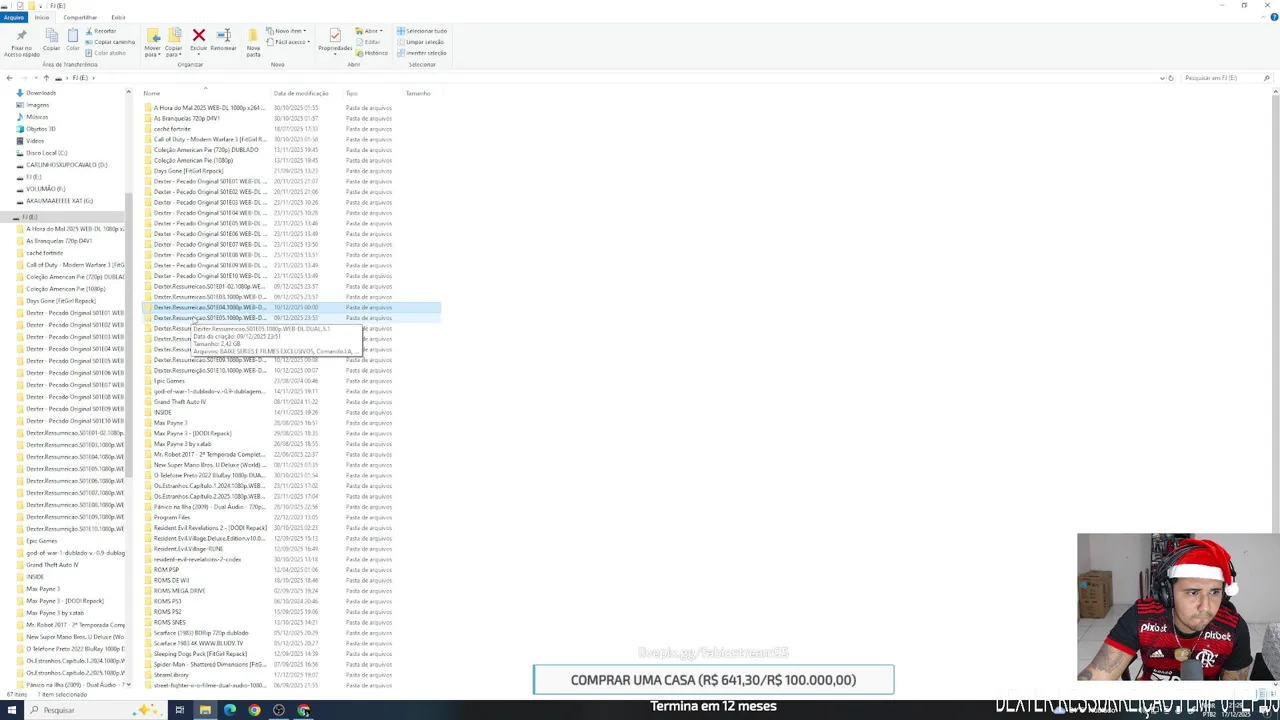Open the Copiar para dropdown
The width and height of the screenshot is (1280, 720).
[x=174, y=41]
